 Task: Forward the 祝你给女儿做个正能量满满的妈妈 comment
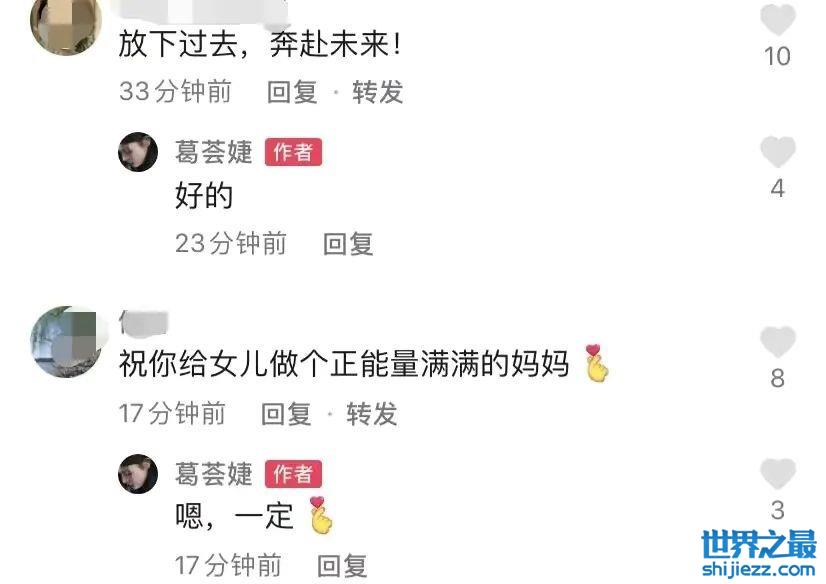point(372,413)
